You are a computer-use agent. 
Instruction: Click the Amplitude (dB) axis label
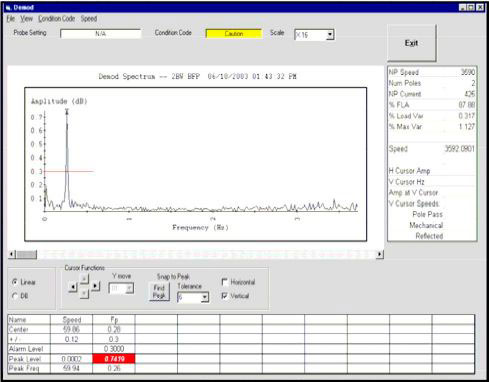pyautogui.click(x=59, y=101)
